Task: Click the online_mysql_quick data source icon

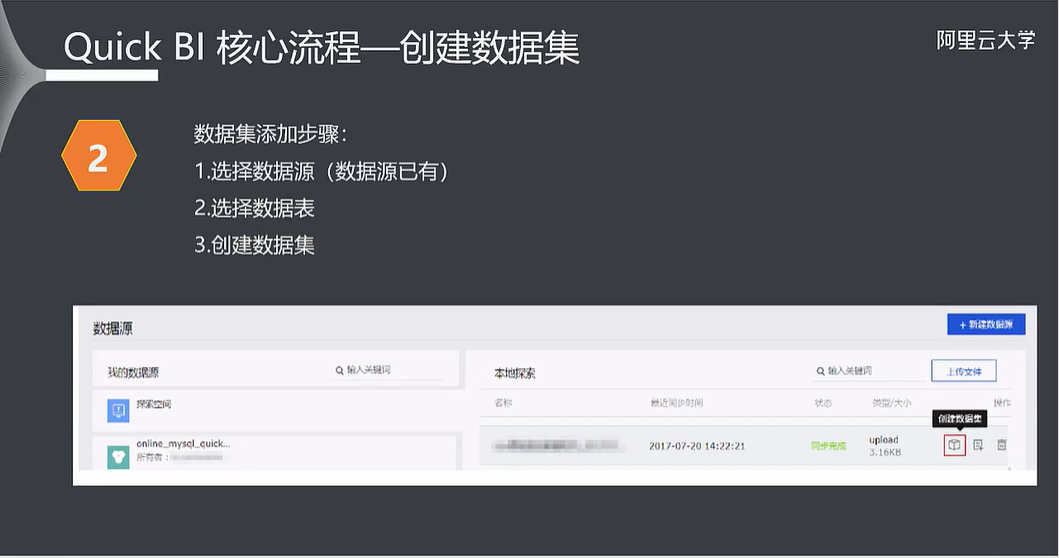Action: pos(118,457)
